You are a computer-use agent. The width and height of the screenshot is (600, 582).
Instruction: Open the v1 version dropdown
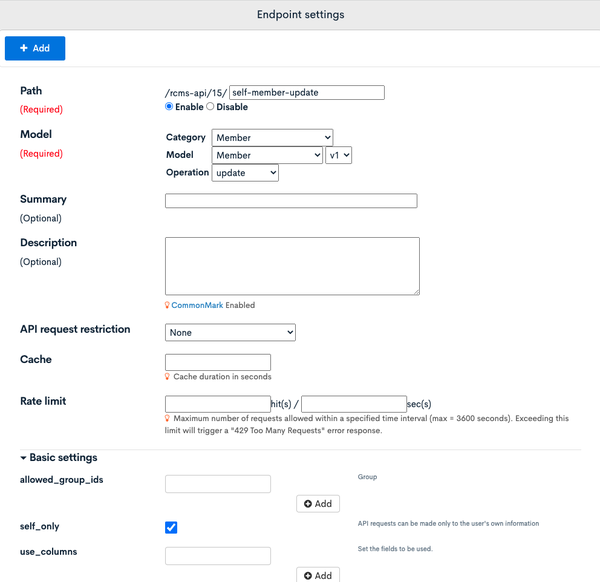[338, 155]
